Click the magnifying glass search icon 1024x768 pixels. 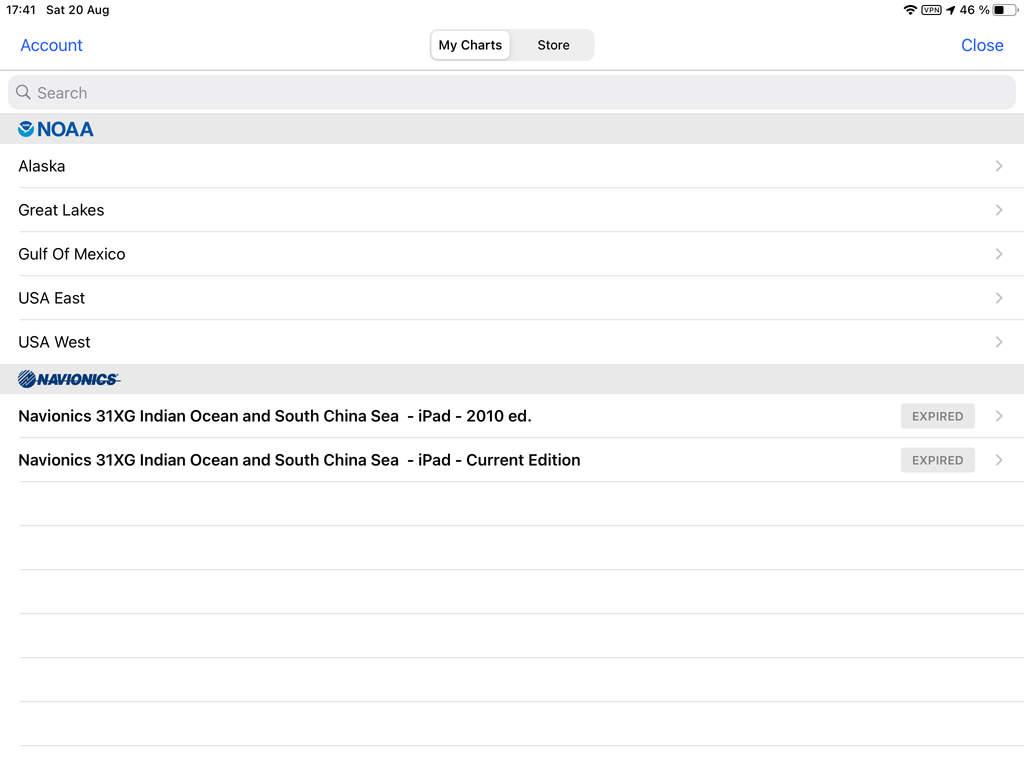(24, 92)
